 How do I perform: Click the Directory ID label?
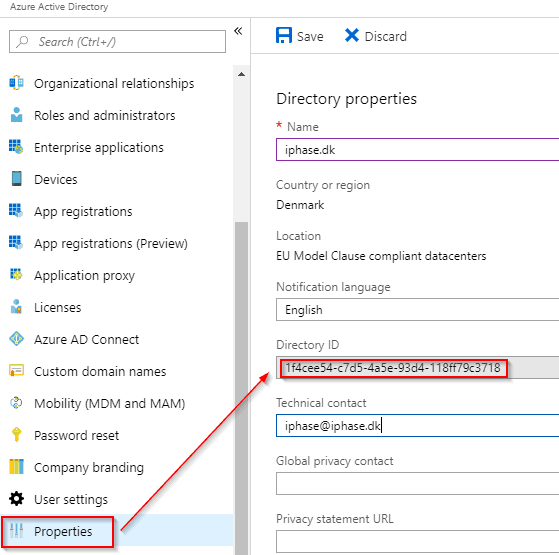(x=308, y=345)
